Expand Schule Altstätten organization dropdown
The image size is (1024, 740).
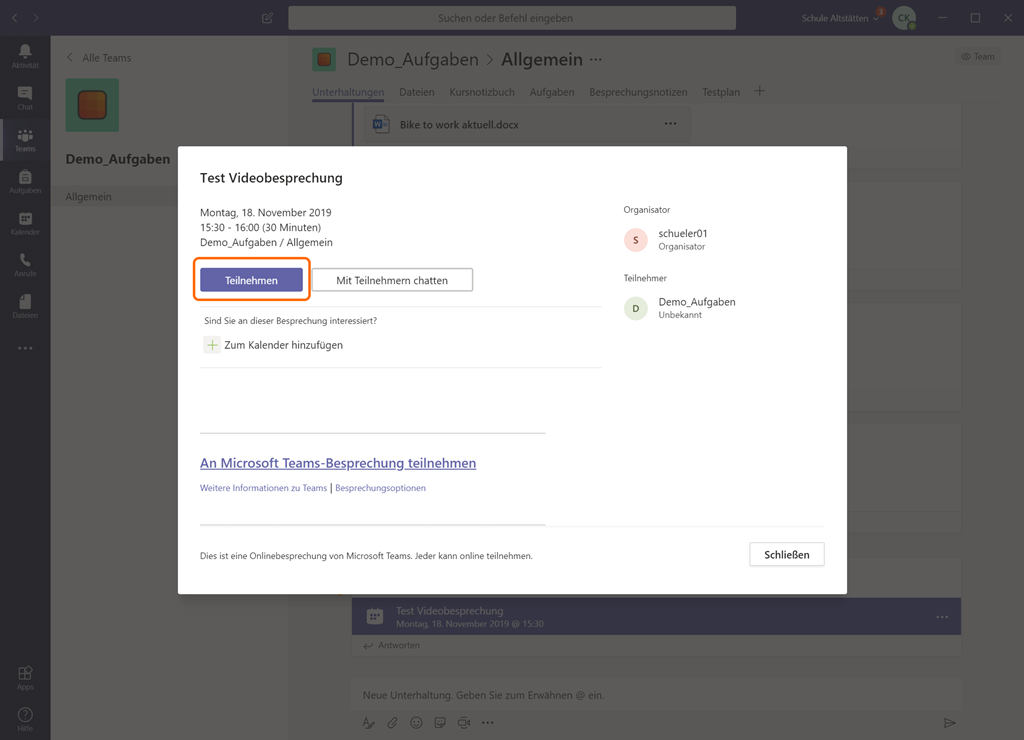coord(840,18)
